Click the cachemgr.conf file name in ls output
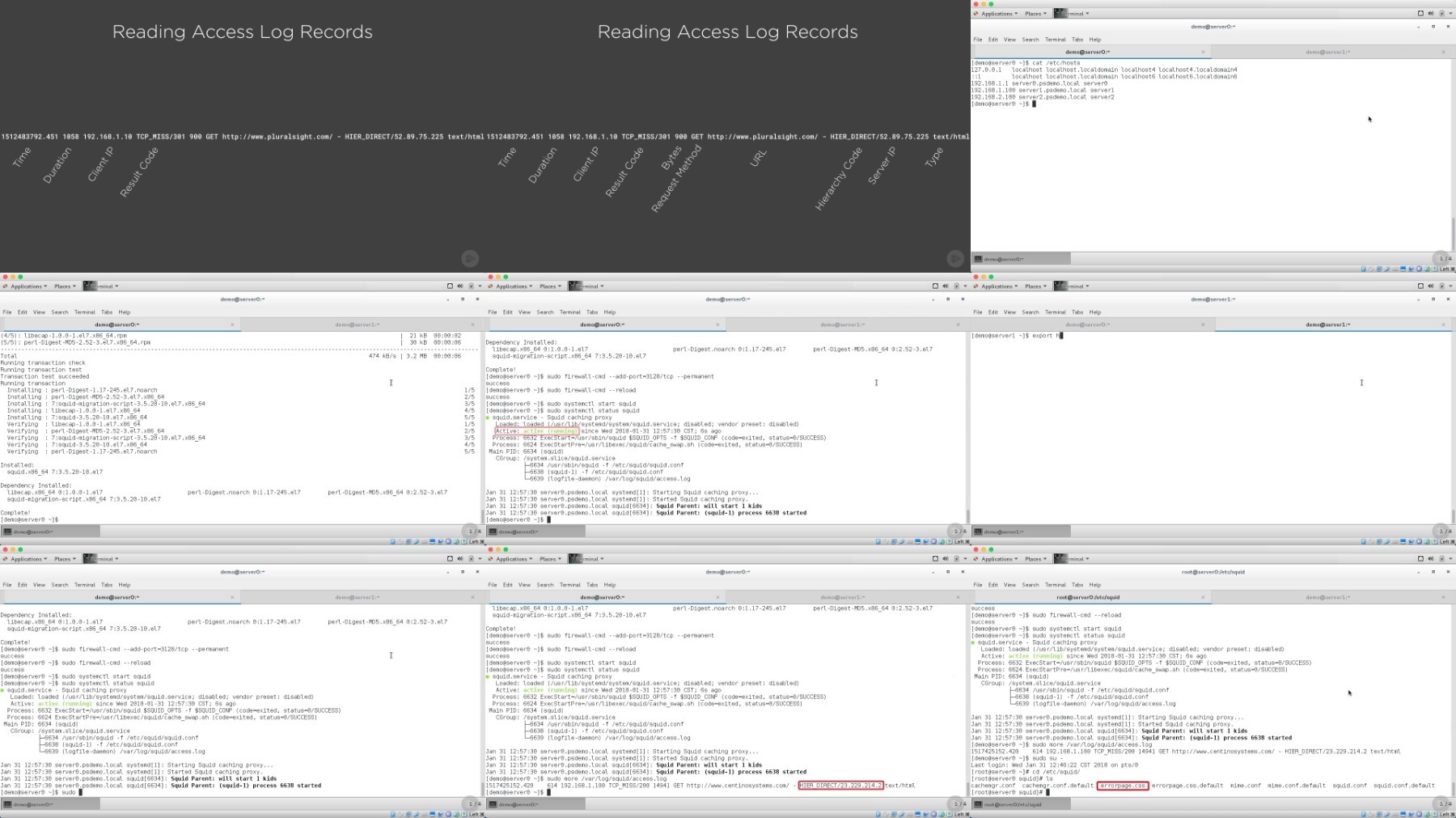The image size is (1456, 818). tap(993, 786)
